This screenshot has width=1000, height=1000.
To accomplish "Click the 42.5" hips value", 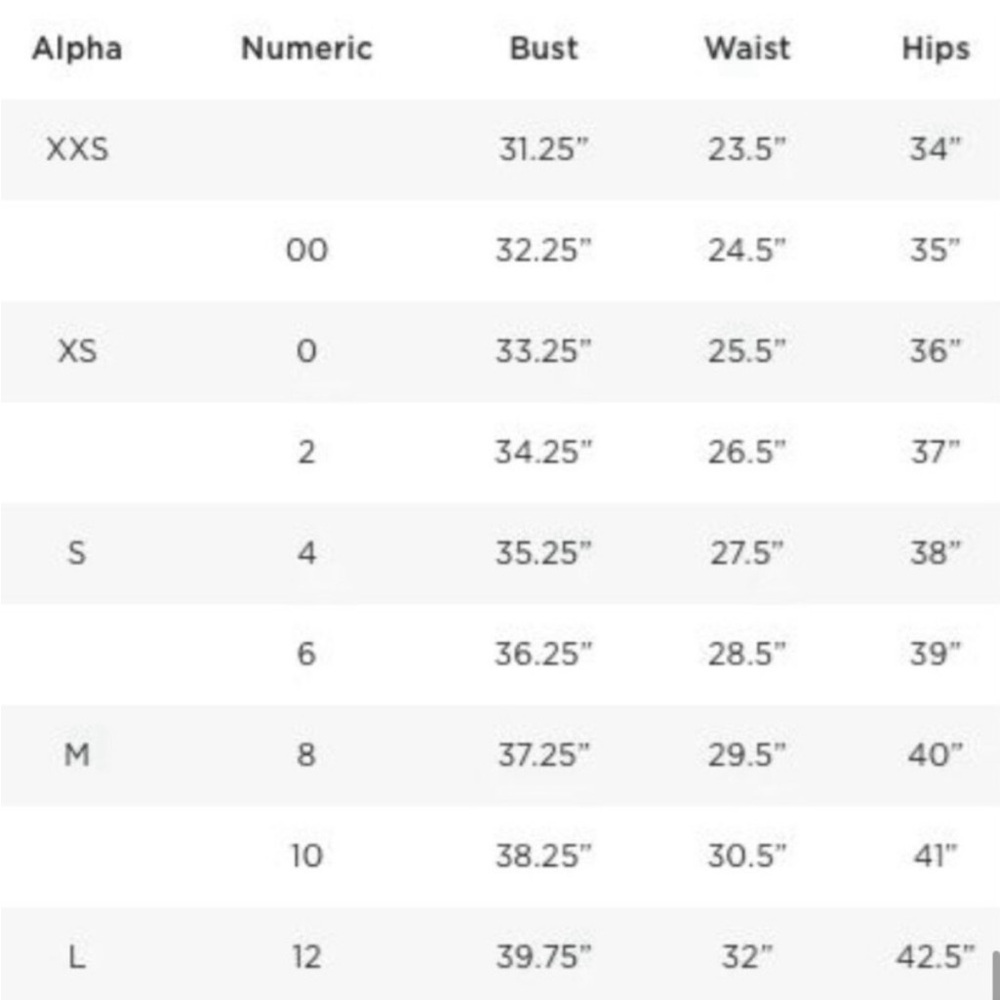I will [x=936, y=957].
